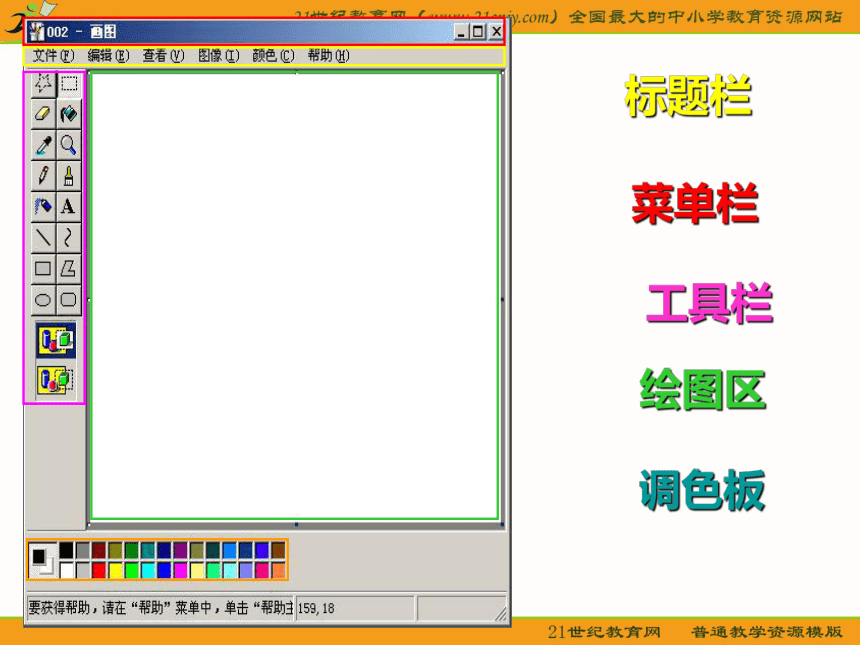Image resolution: width=860 pixels, height=645 pixels.
Task: Activate the Airbrush spray tool
Action: point(43,207)
